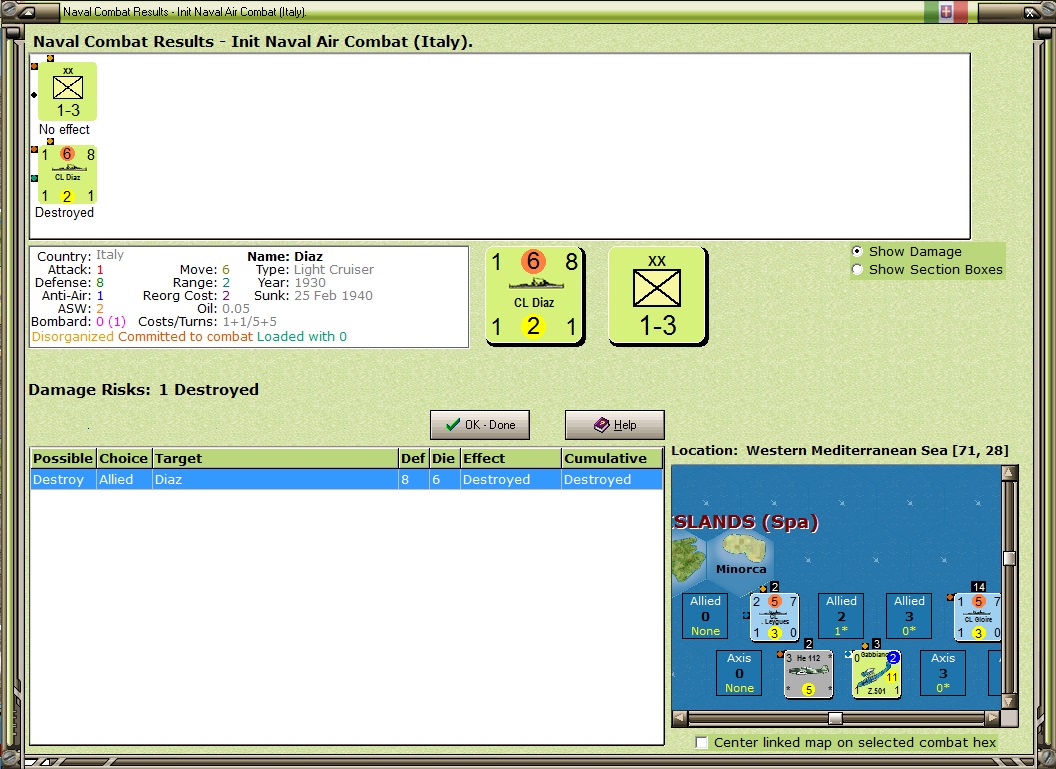Click the map vertical scrollbar down arrow
This screenshot has width=1056, height=769.
pos(1009,701)
